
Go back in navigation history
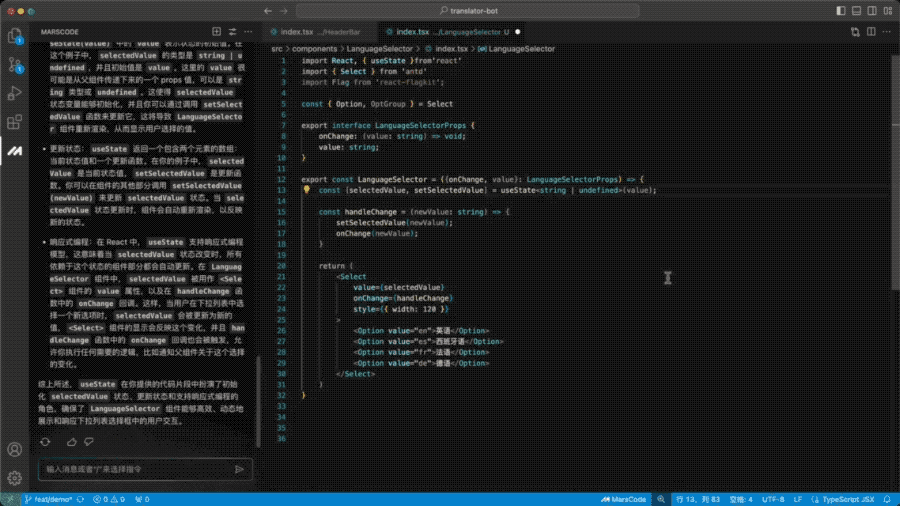(268, 10)
